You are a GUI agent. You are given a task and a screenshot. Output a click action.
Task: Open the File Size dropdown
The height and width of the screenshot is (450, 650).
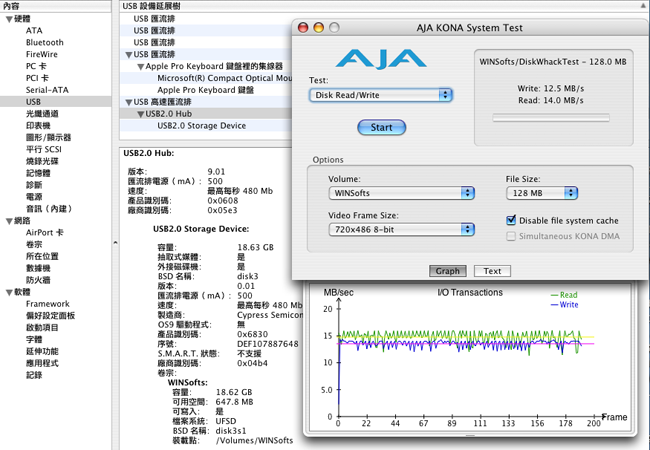pyautogui.click(x=542, y=193)
